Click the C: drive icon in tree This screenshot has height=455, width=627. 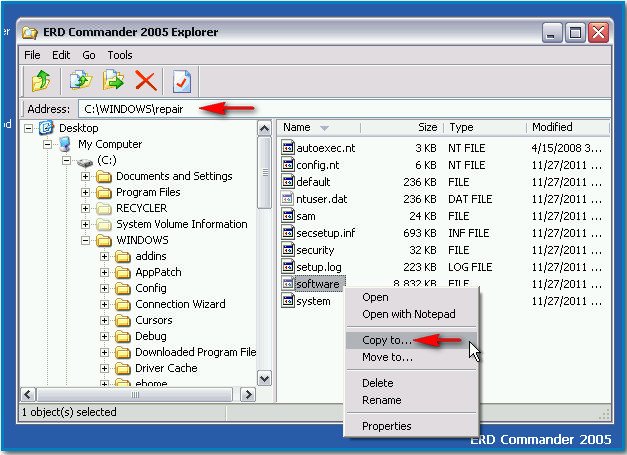point(84,162)
